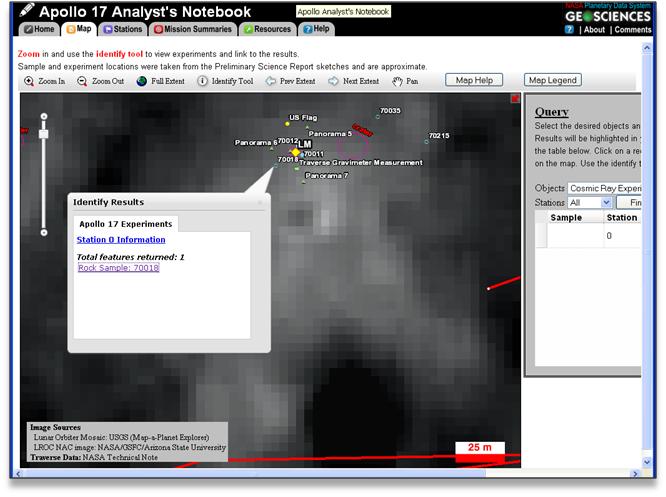
Task: Click the 70011 sample label
Action: click(314, 154)
